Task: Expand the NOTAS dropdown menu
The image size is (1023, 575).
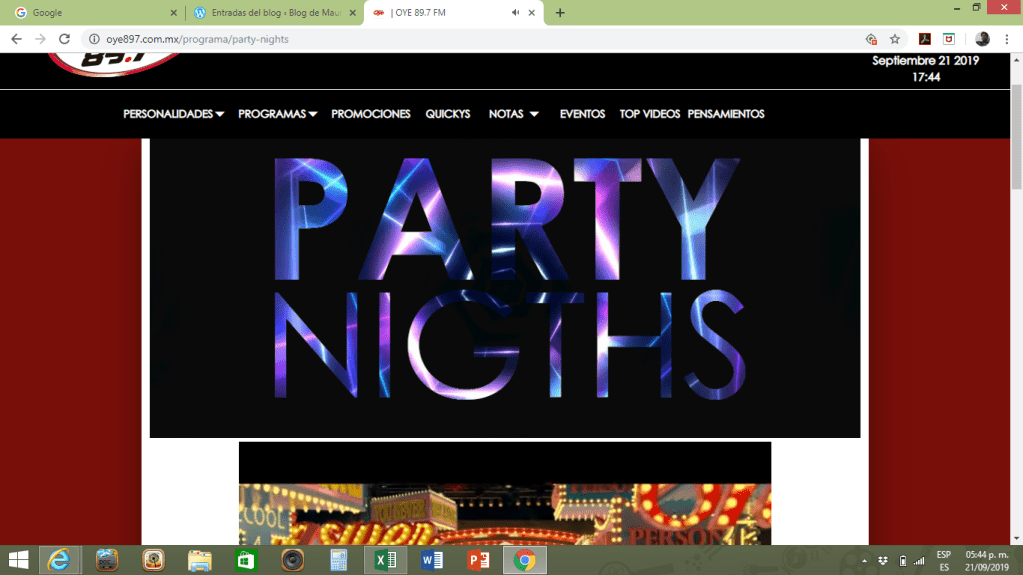Action: pyautogui.click(x=513, y=114)
